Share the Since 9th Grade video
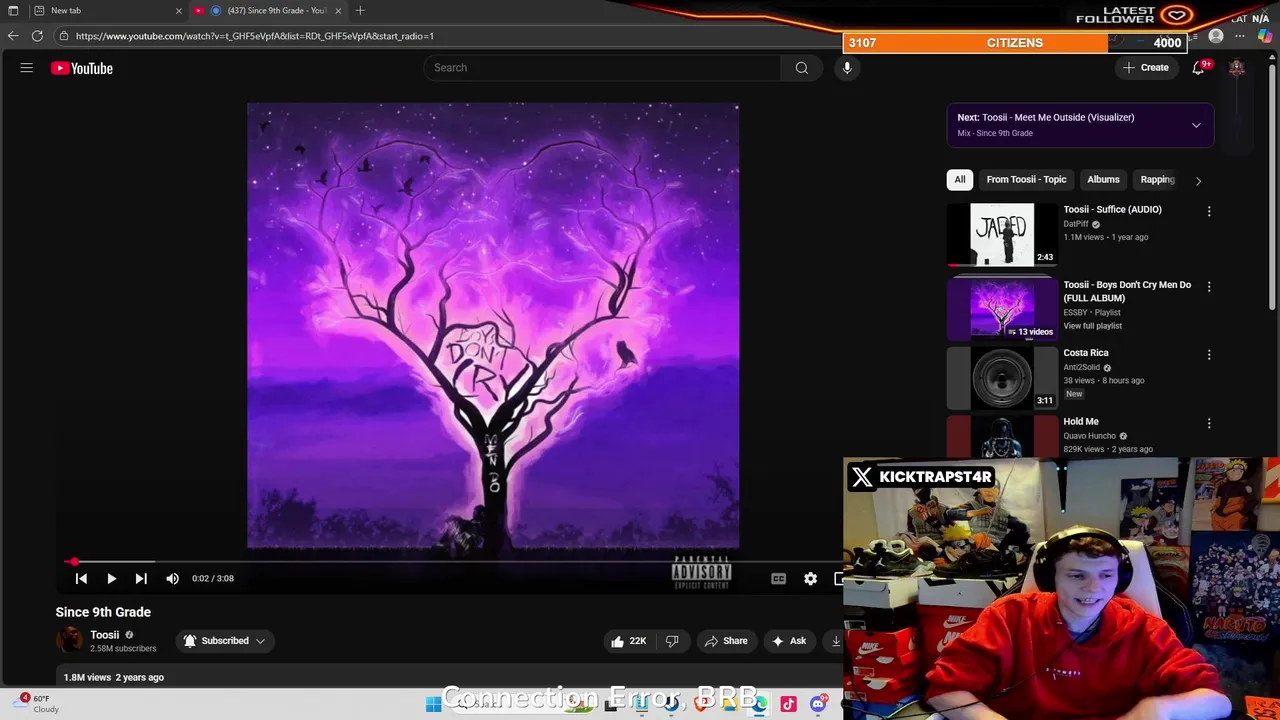 click(726, 641)
